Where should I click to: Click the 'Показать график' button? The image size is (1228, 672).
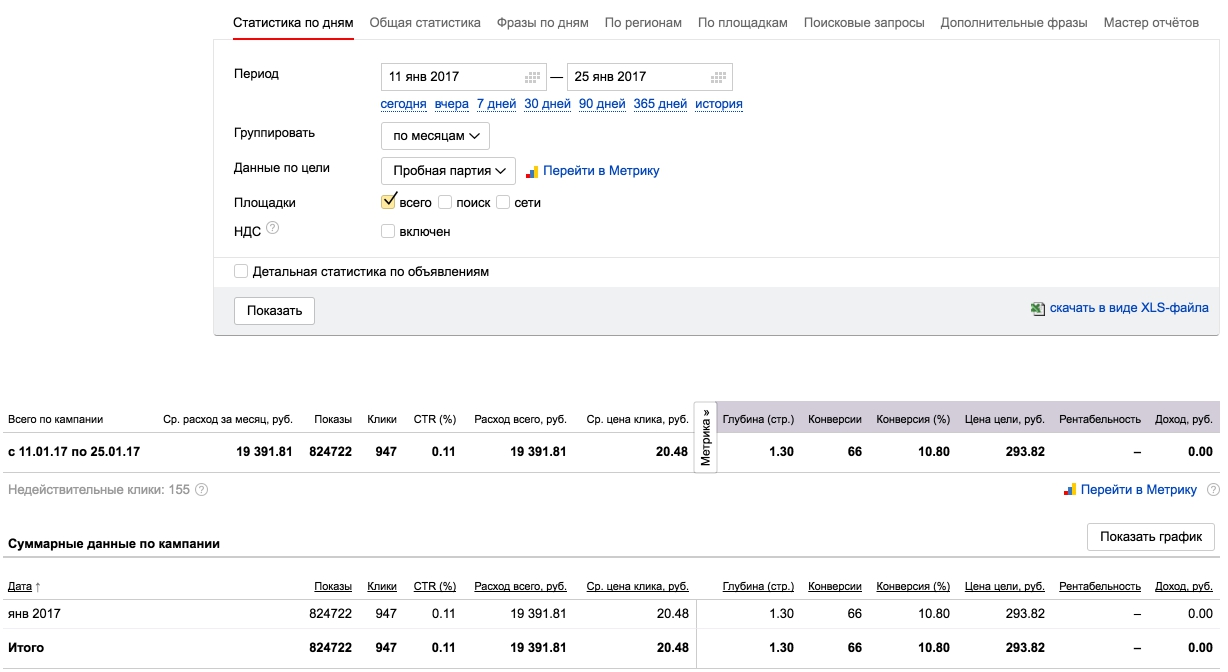(x=1150, y=537)
